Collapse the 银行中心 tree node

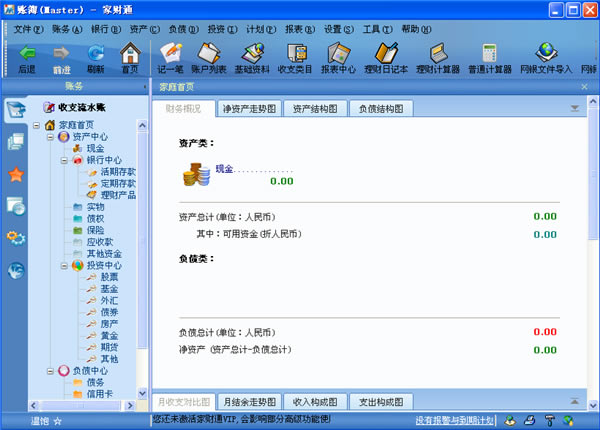pyautogui.click(x=64, y=160)
